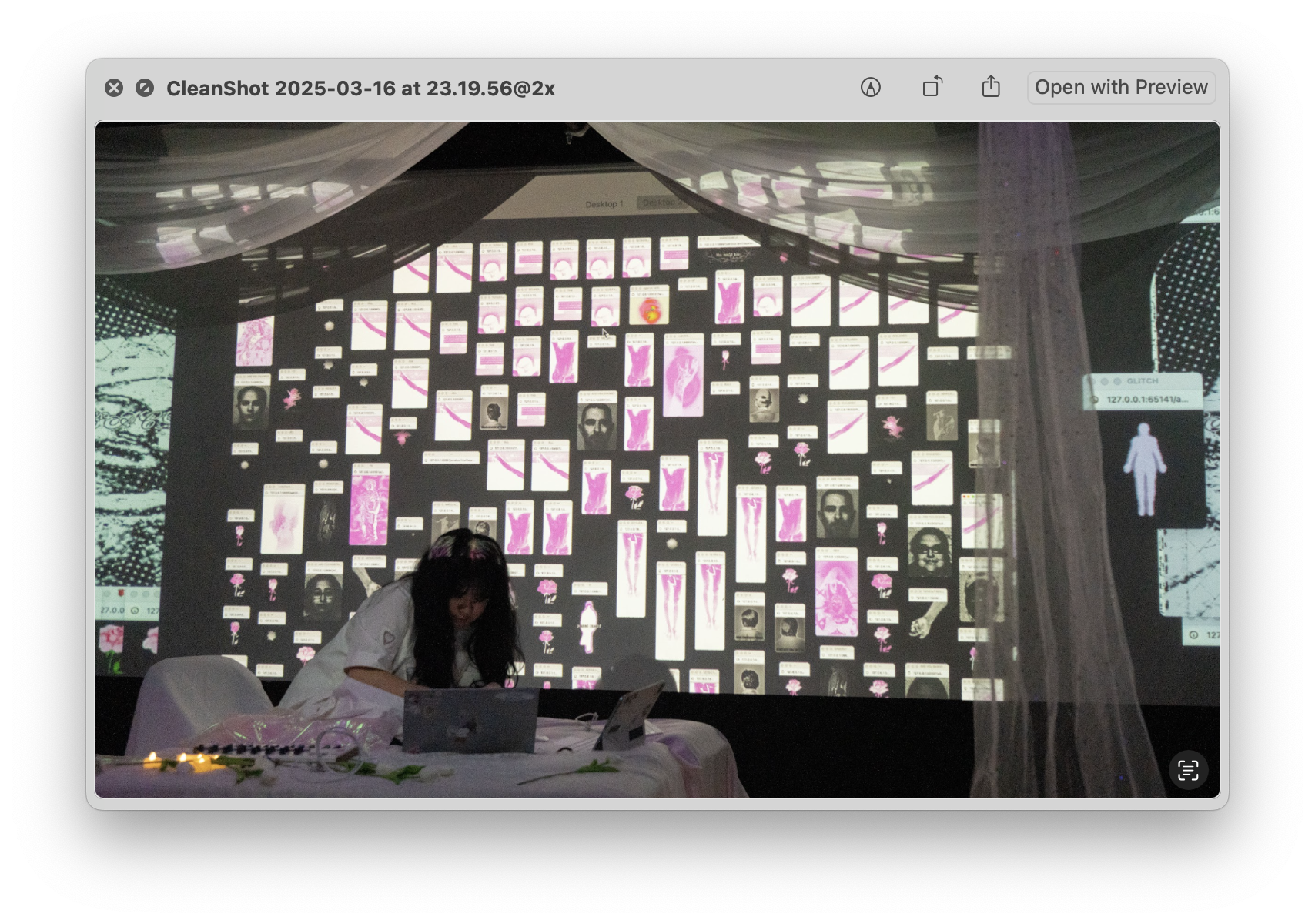Toggle Live Text detection icon on photo

(x=1188, y=770)
